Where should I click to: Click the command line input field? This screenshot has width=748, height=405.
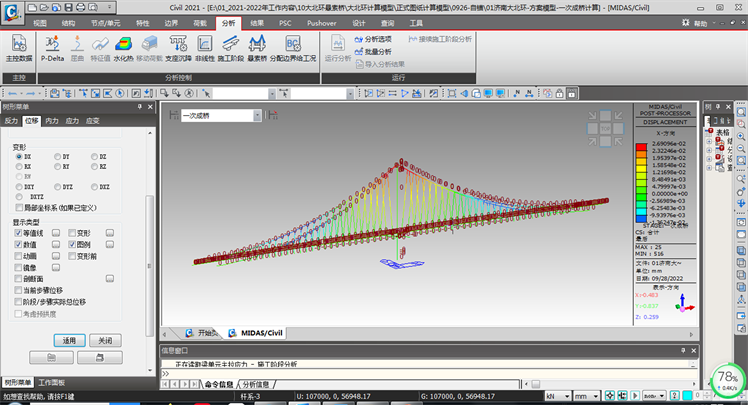point(400,373)
